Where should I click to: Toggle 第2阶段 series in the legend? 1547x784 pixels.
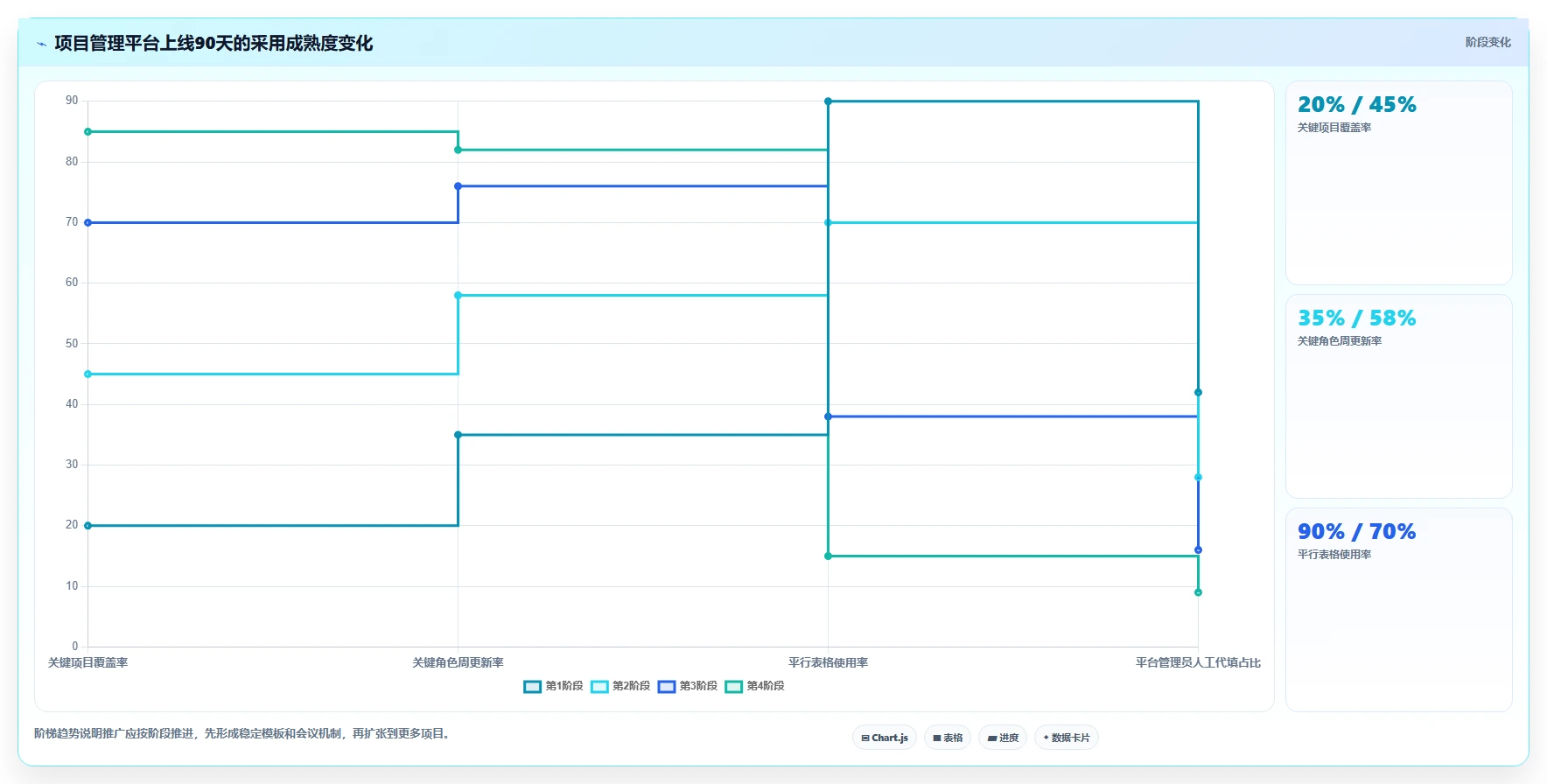coord(620,686)
